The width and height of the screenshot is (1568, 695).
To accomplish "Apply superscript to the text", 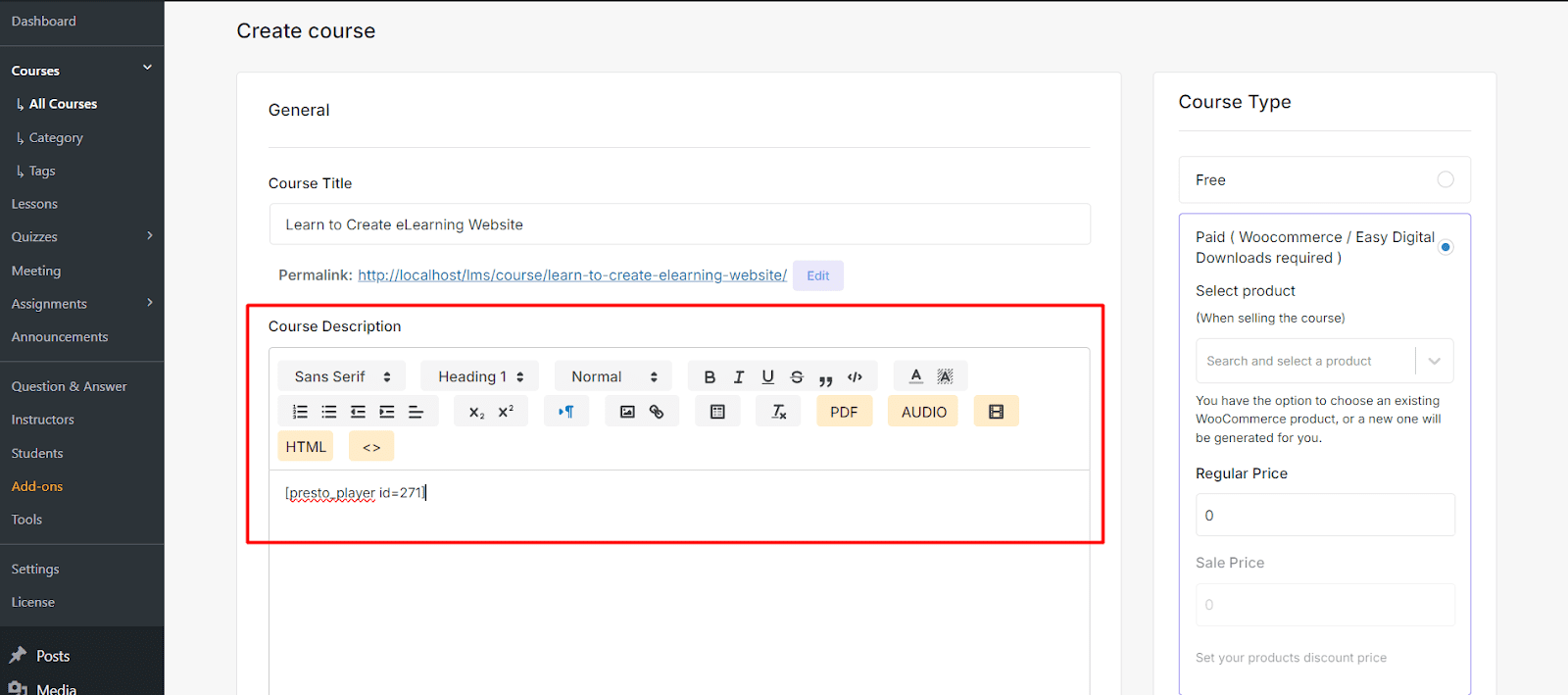I will click(x=506, y=412).
